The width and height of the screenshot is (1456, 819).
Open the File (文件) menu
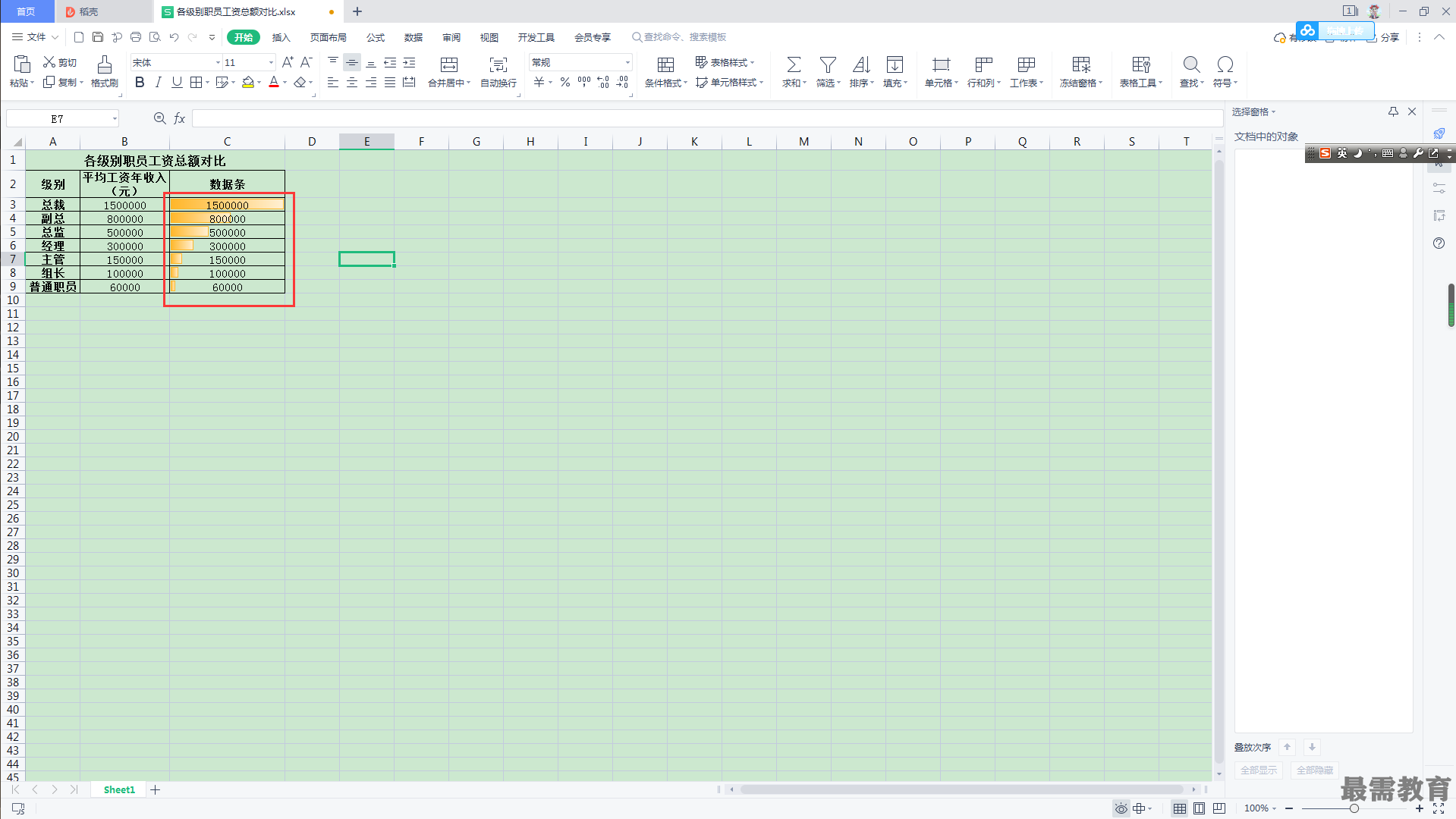(35, 37)
